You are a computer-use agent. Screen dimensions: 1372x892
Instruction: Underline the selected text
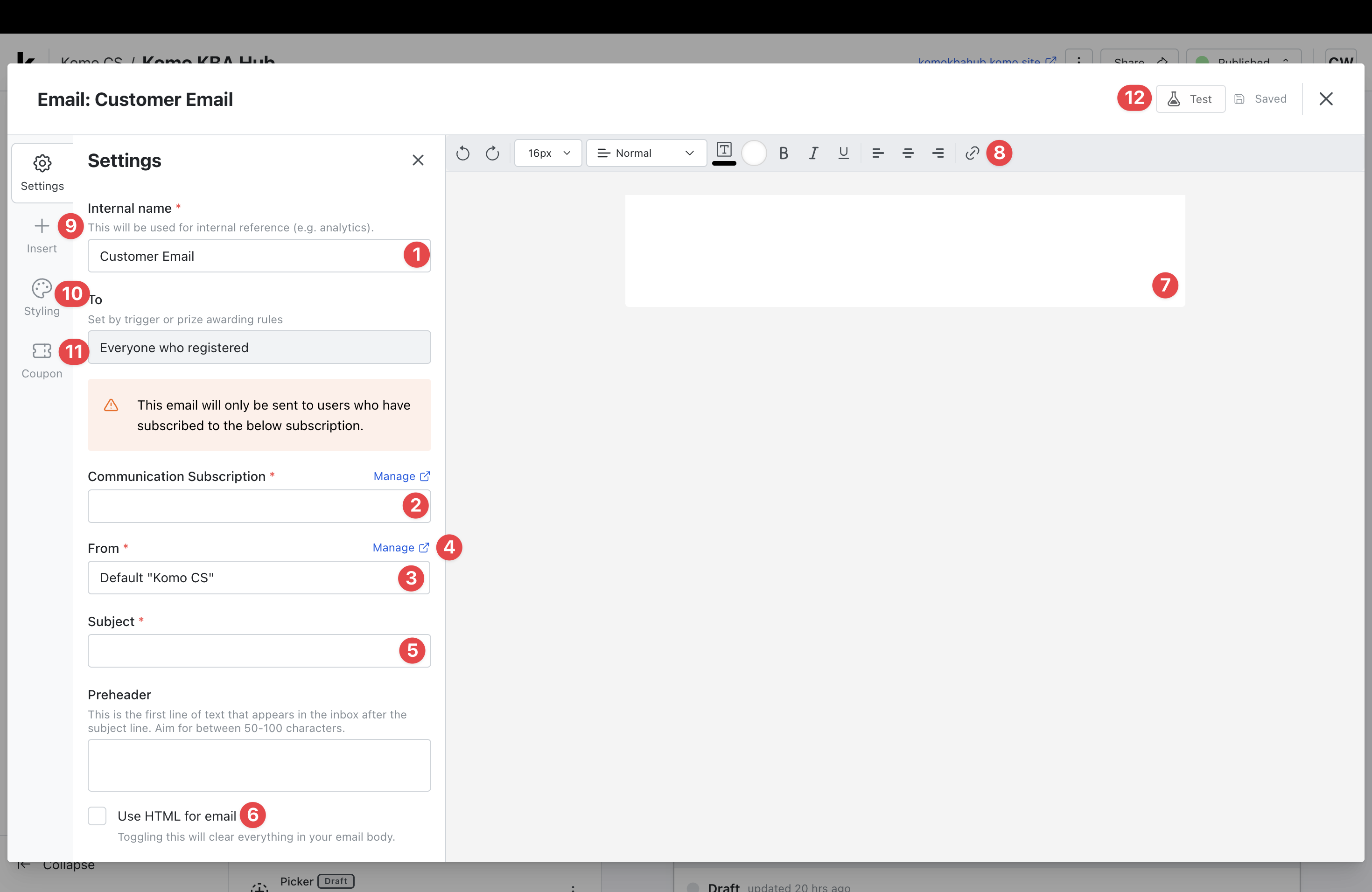click(843, 153)
